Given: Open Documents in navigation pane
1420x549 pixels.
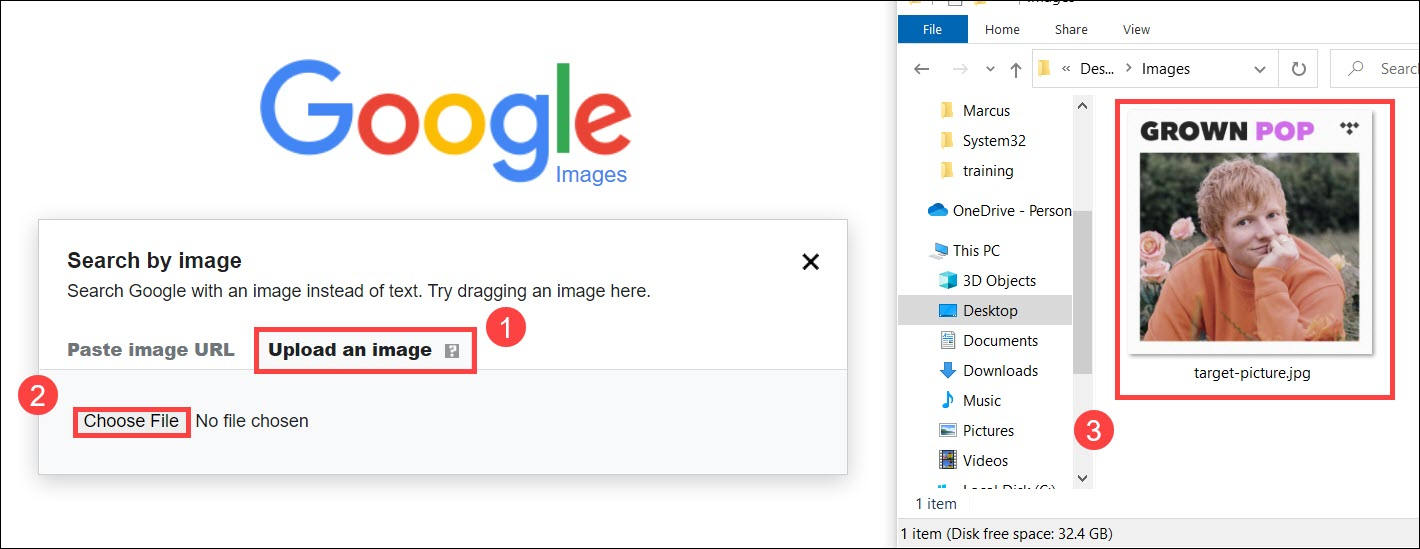Looking at the screenshot, I should point(1000,341).
